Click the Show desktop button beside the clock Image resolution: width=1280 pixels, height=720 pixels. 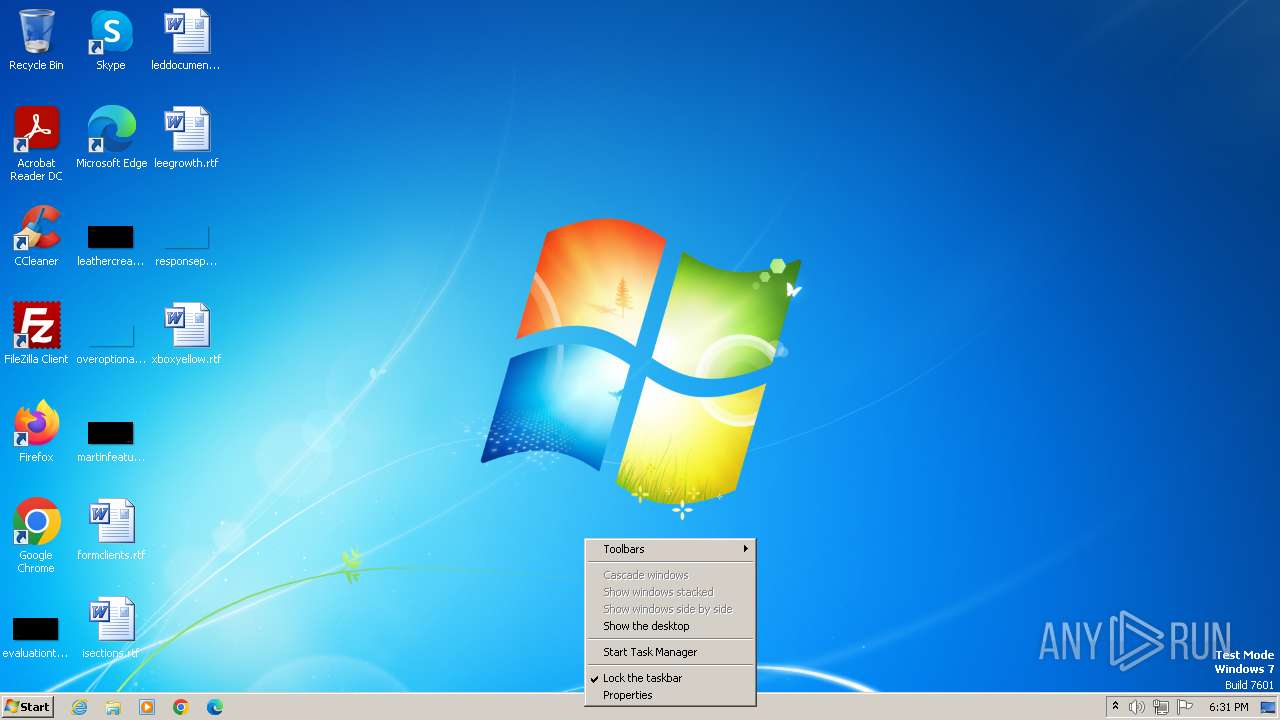[x=1268, y=707]
